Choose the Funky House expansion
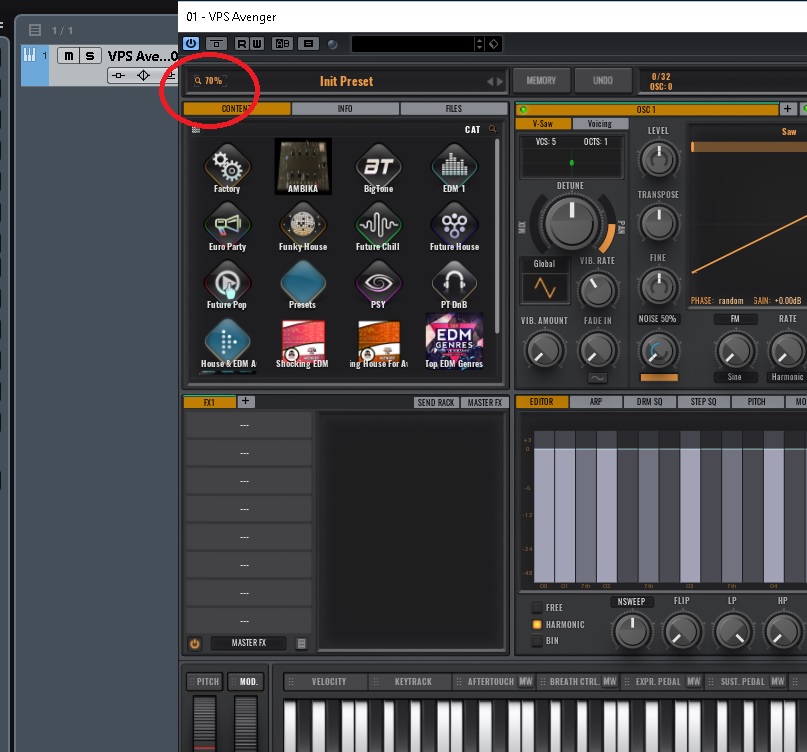 [x=303, y=226]
